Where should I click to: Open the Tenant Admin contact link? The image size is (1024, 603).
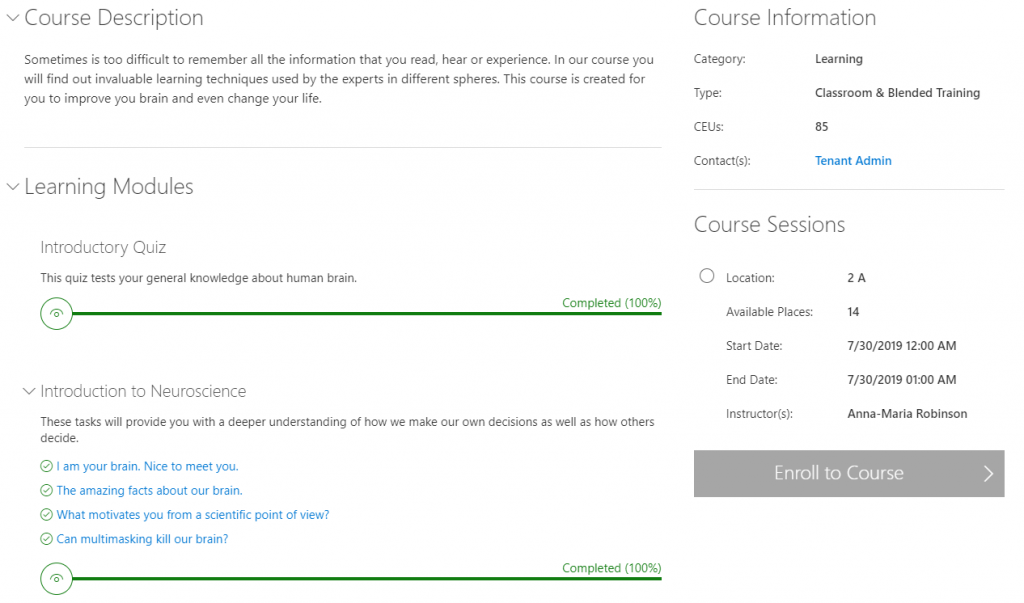853,161
